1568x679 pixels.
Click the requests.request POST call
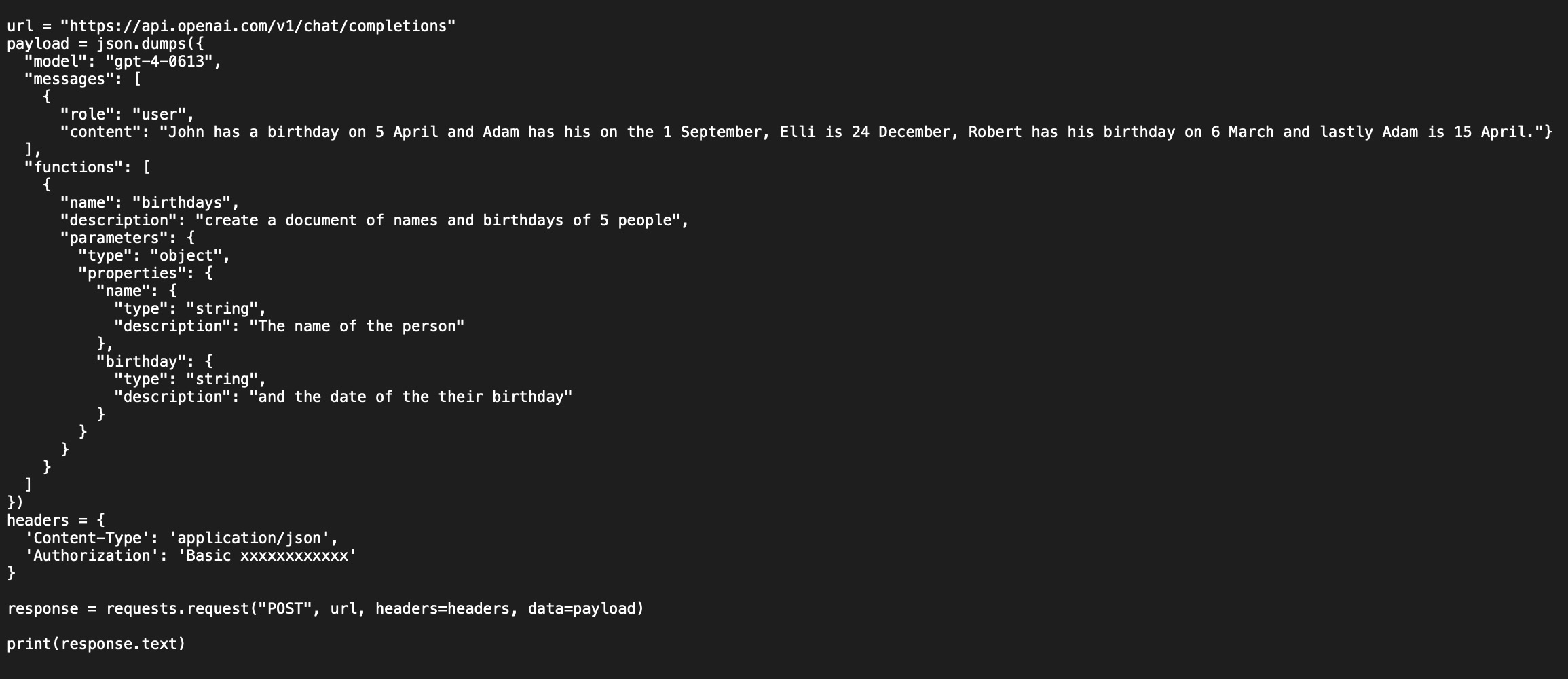[x=375, y=609]
